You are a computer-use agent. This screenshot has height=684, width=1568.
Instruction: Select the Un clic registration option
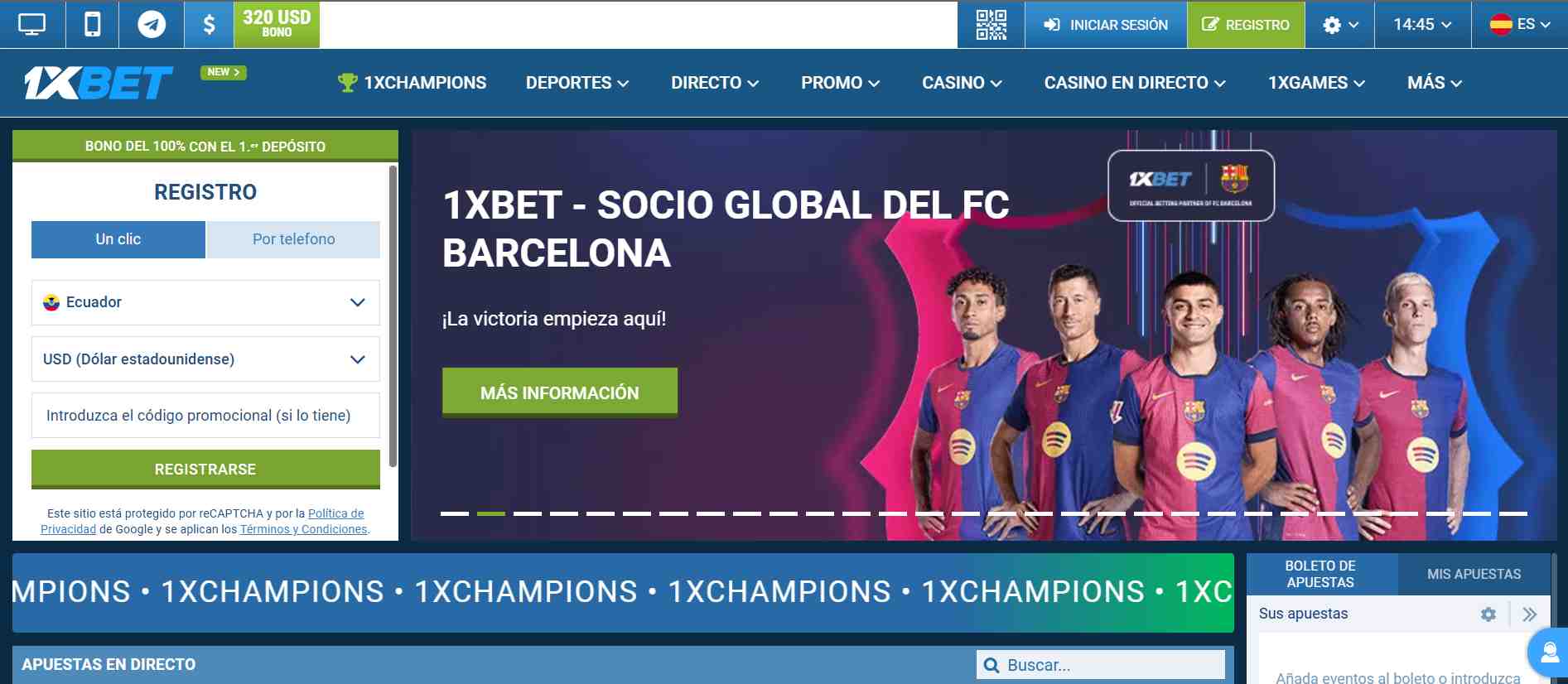click(118, 239)
